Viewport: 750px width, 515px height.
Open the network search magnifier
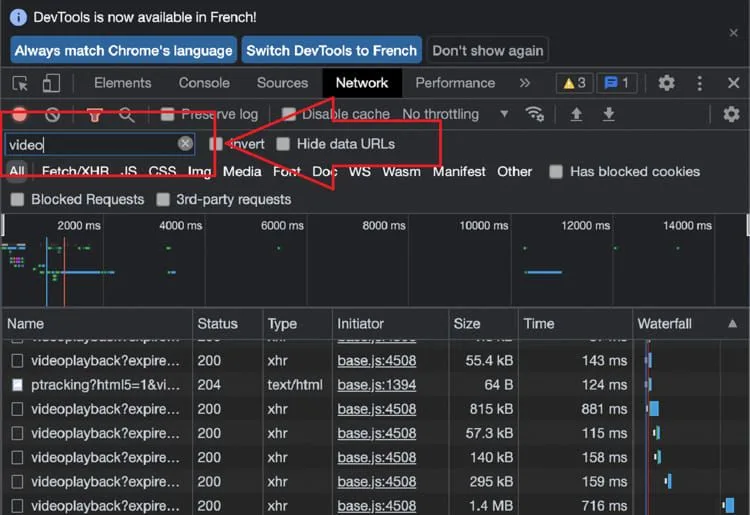[x=126, y=114]
